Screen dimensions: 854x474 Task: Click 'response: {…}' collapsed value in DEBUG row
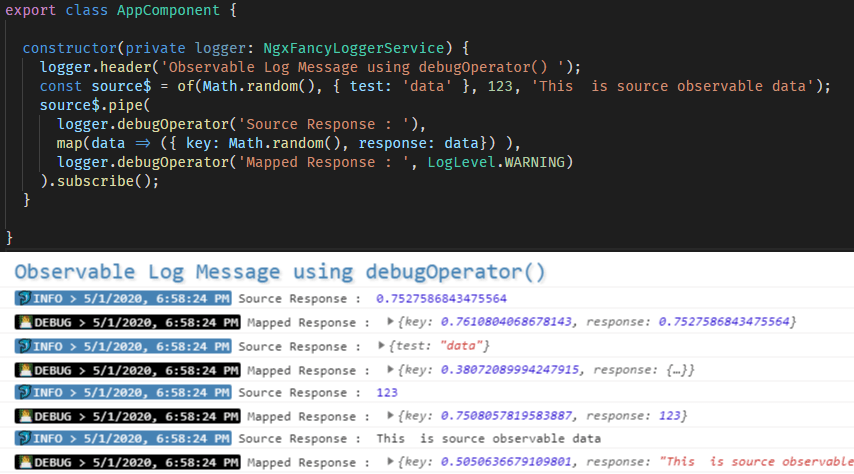tap(640, 370)
